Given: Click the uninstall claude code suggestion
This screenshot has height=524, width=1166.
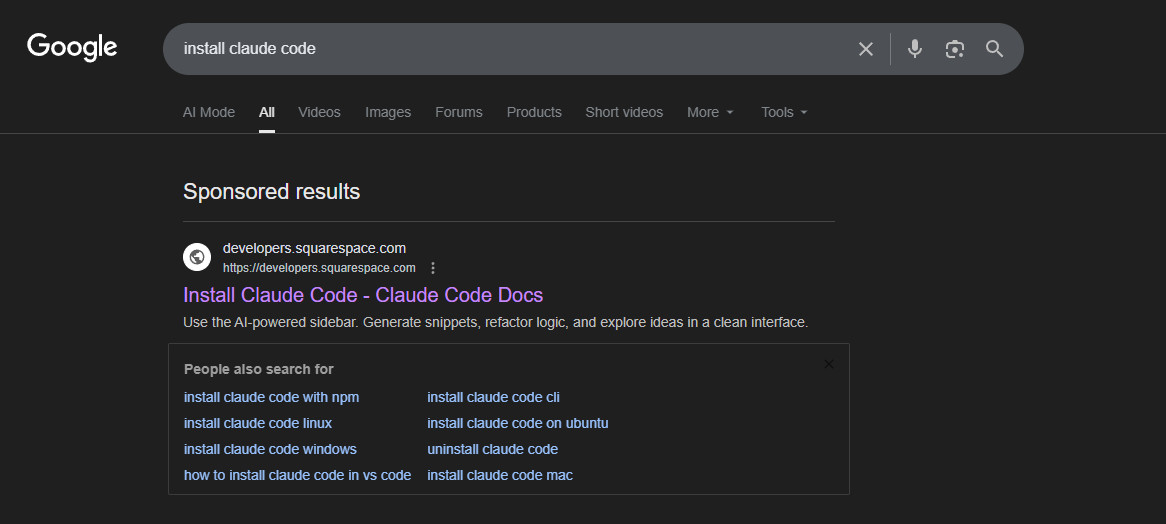Looking at the screenshot, I should tap(492, 449).
